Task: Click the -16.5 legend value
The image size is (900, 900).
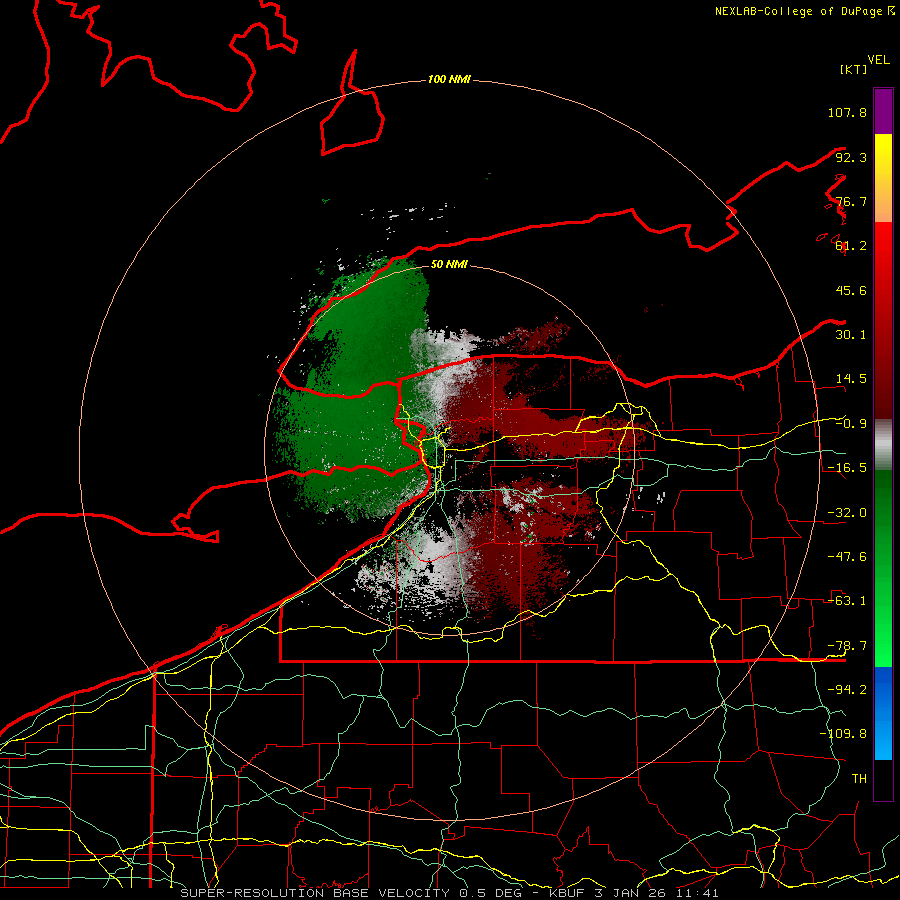Action: [x=847, y=468]
